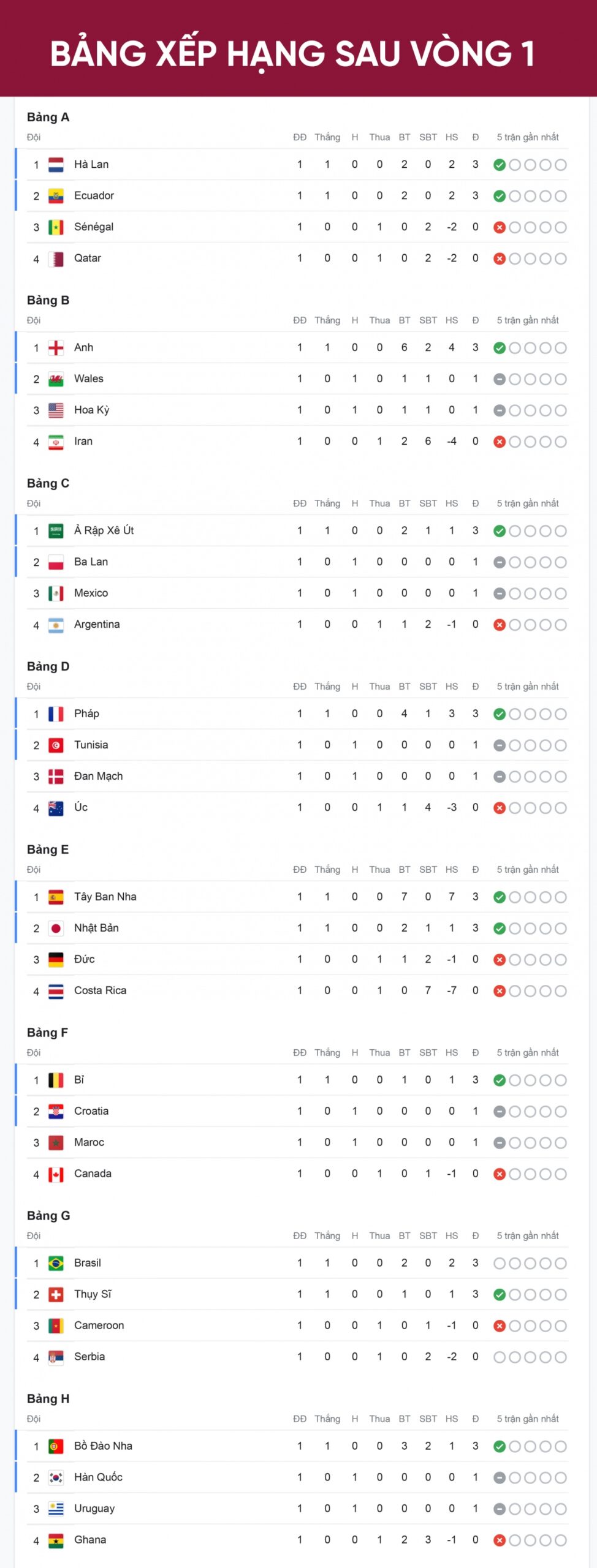Click the Bảng A group heading
Screen dimensions: 597x1568
48,117
